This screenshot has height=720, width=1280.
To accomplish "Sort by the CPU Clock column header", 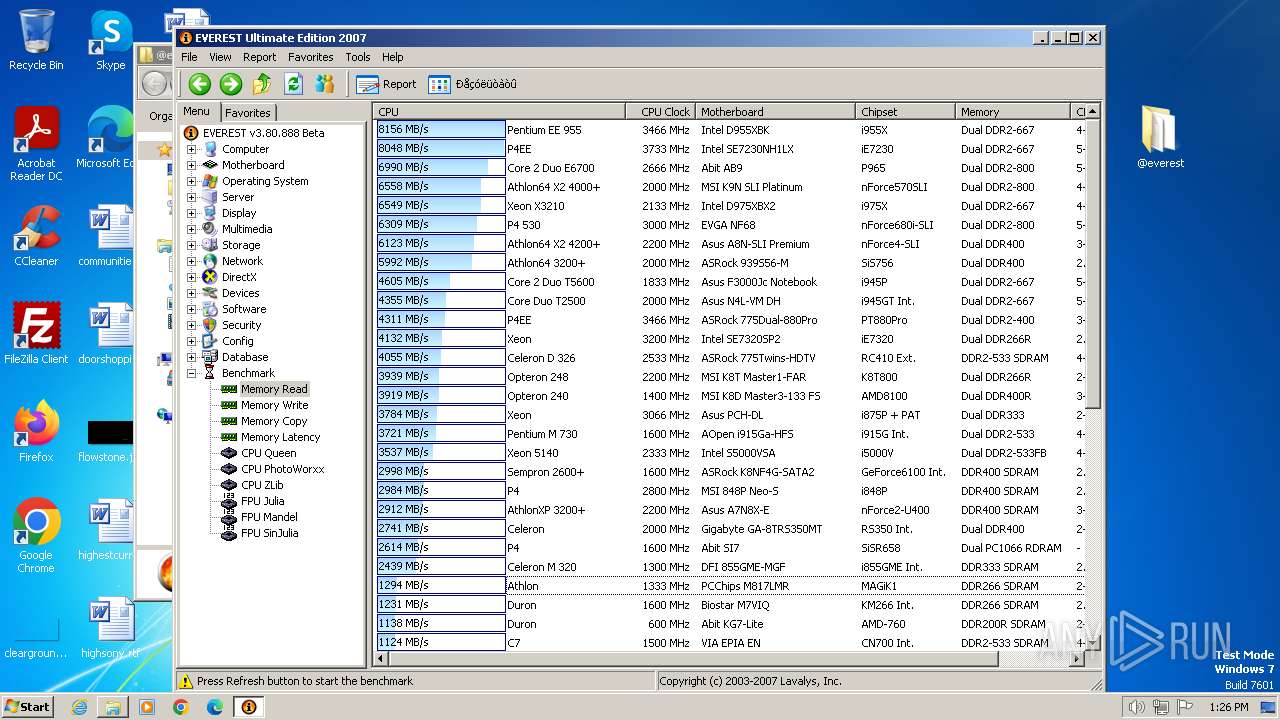I will pos(661,112).
